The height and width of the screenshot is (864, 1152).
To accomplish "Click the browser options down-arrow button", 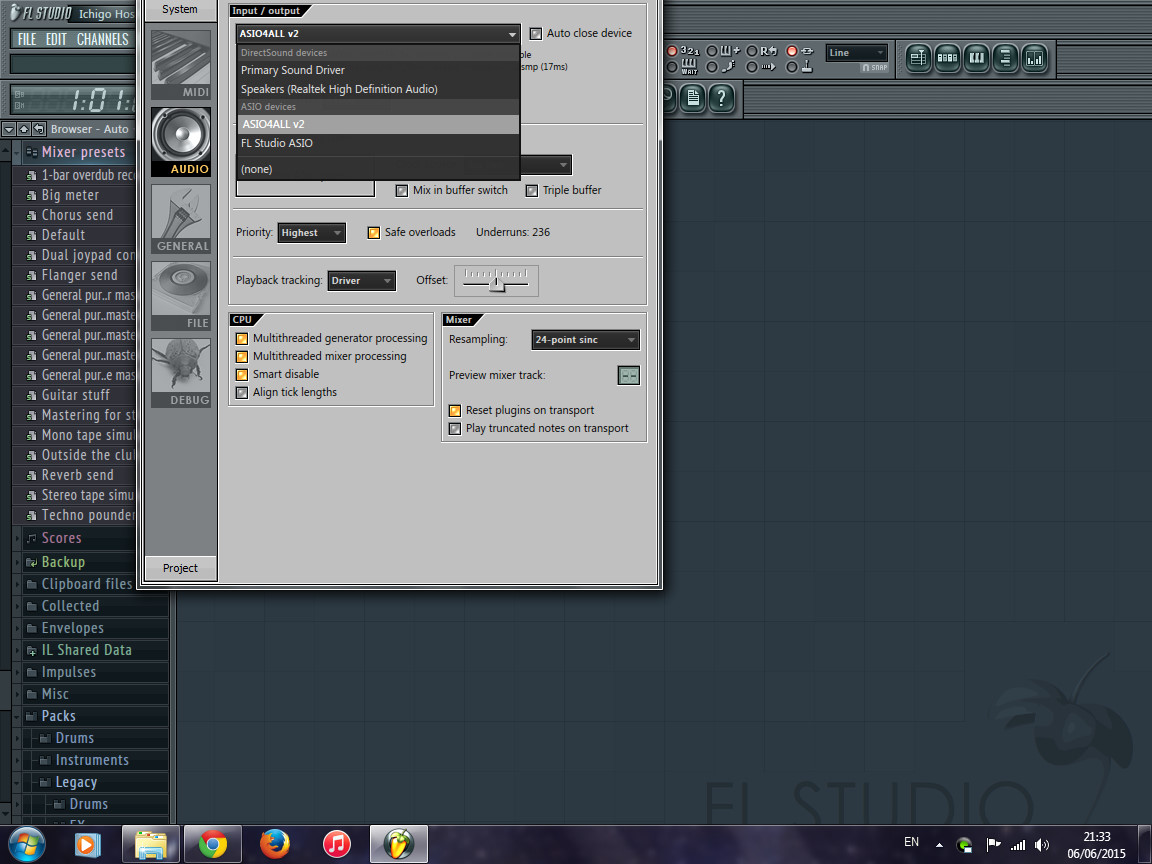I will (9, 129).
